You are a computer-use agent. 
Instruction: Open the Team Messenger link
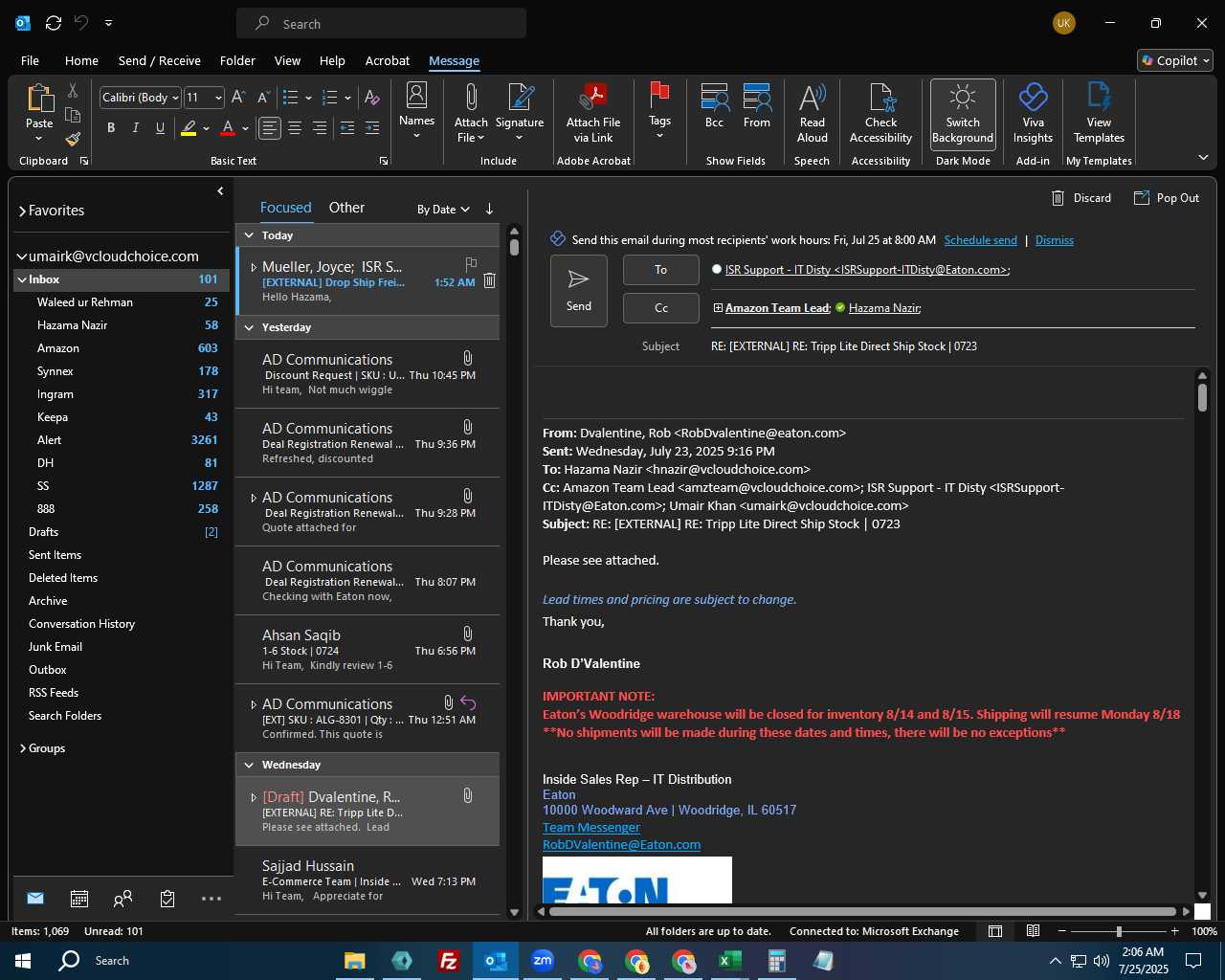tap(591, 828)
